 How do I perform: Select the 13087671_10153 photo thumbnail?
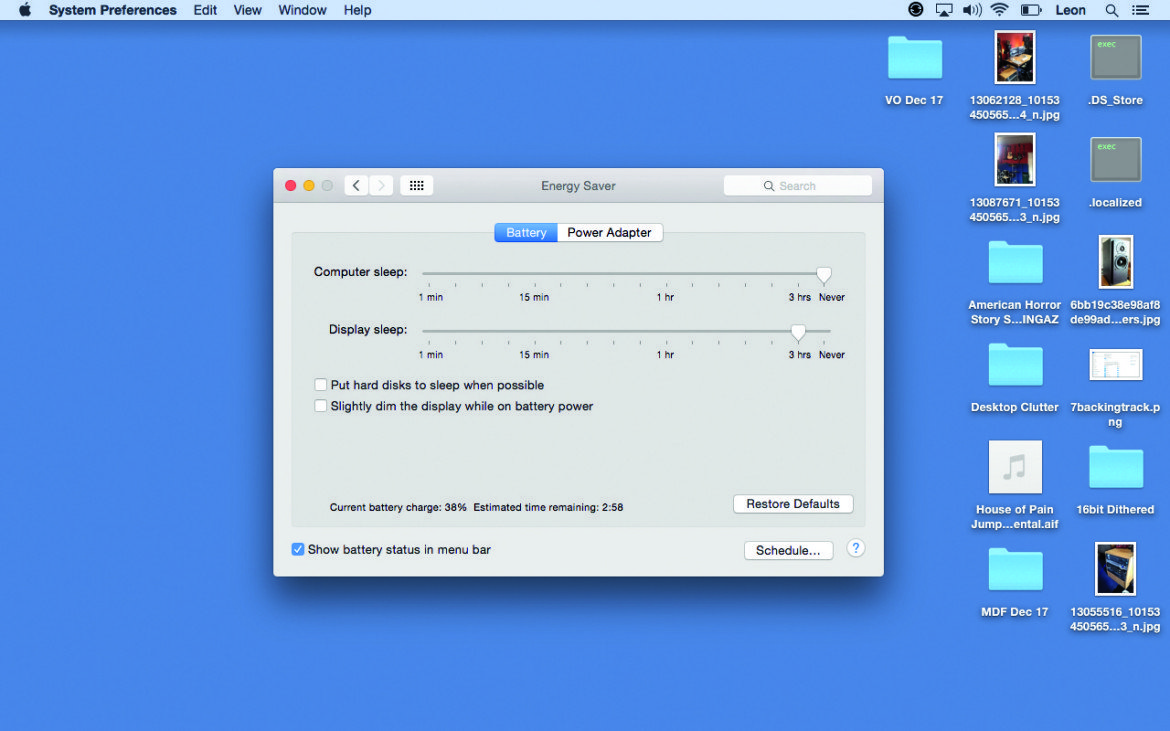pyautogui.click(x=1015, y=160)
